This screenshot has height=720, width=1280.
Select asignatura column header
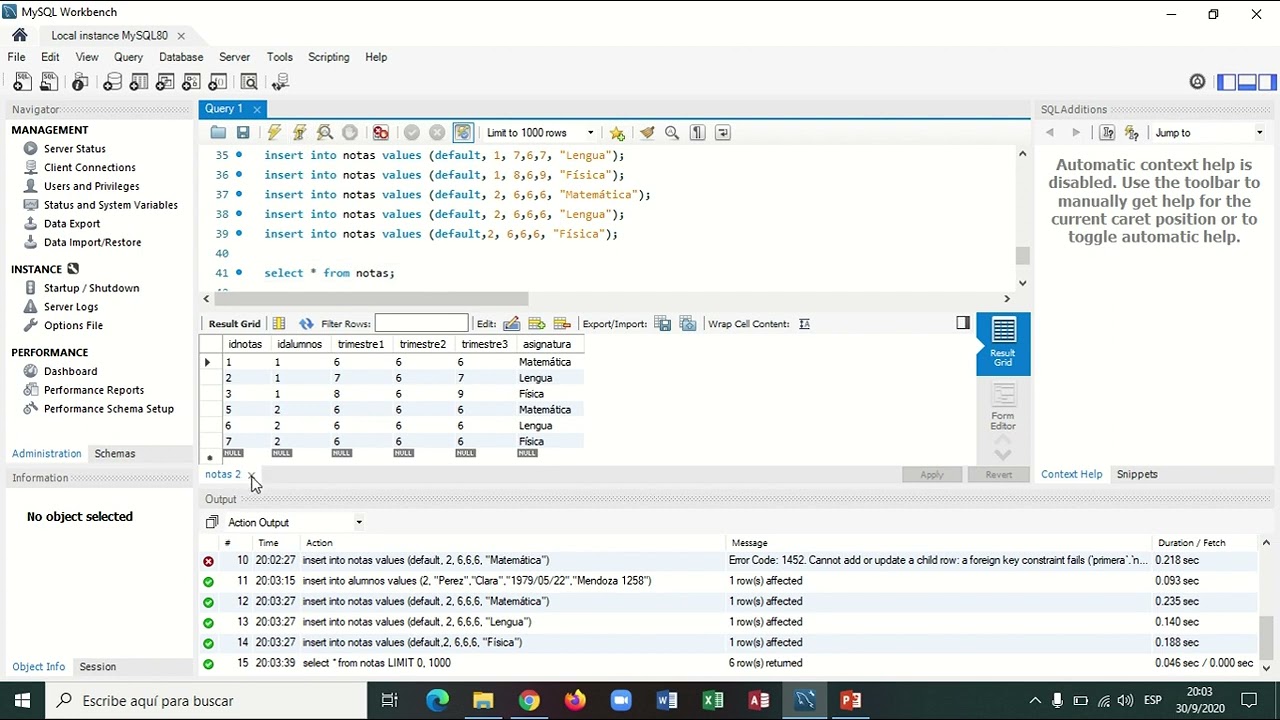pos(547,344)
